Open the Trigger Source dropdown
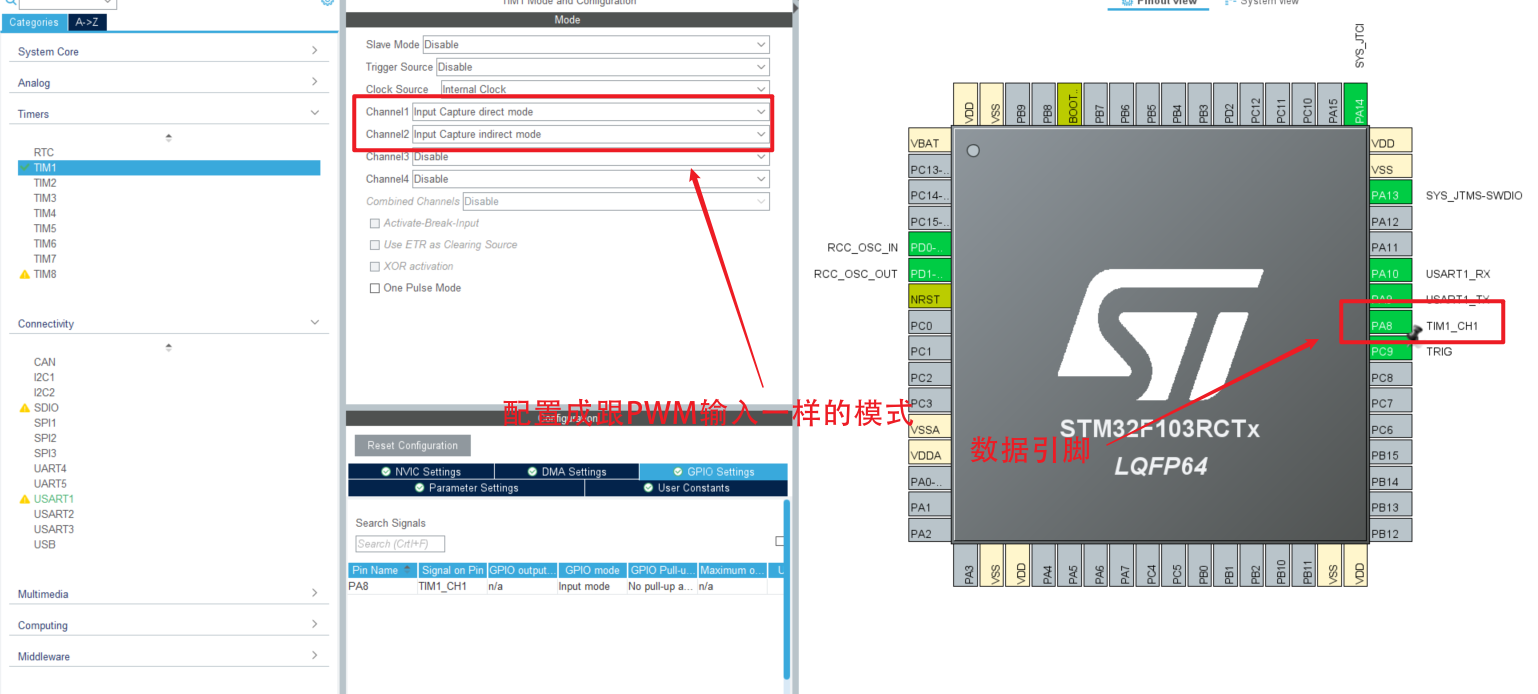This screenshot has height=694, width=1538. [603, 67]
